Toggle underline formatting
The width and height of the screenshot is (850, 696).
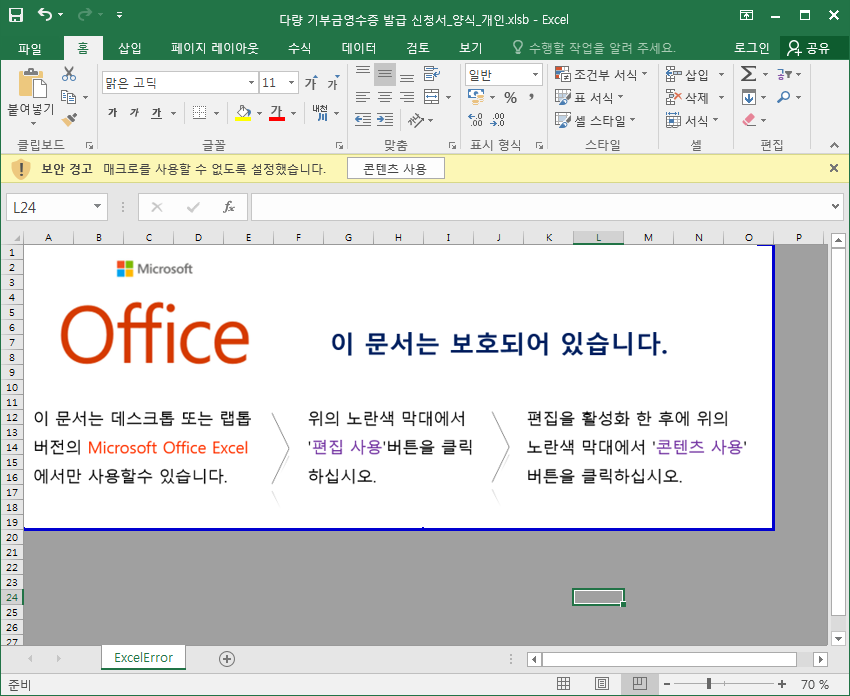pos(157,113)
